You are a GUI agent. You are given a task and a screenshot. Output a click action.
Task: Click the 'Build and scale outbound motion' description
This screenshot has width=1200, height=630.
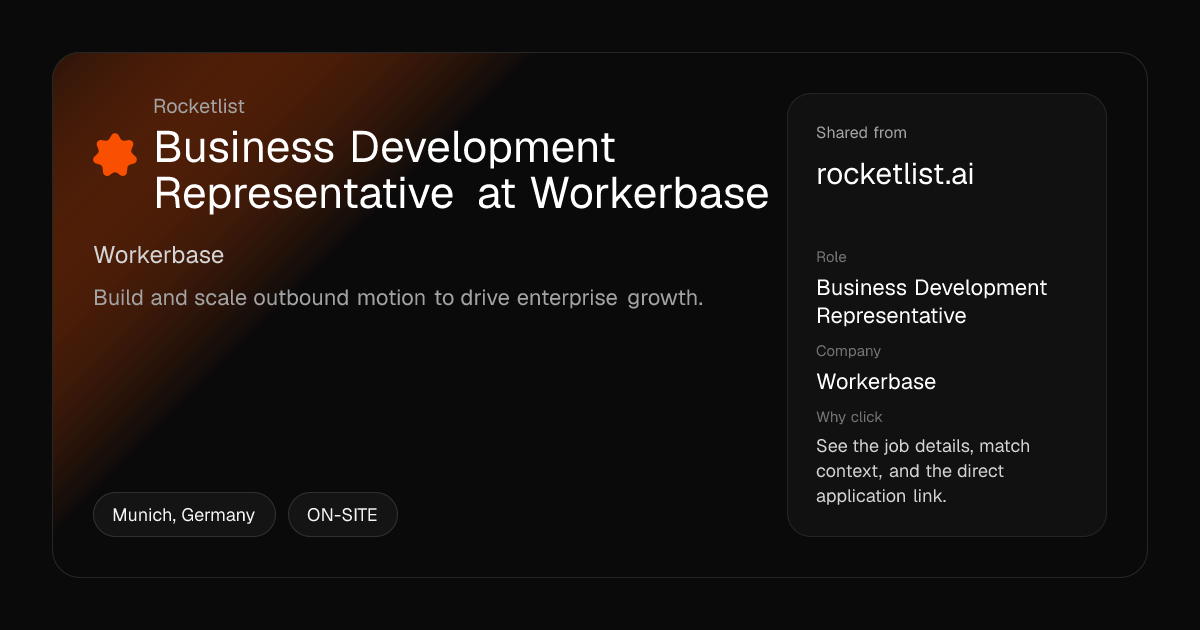(398, 298)
